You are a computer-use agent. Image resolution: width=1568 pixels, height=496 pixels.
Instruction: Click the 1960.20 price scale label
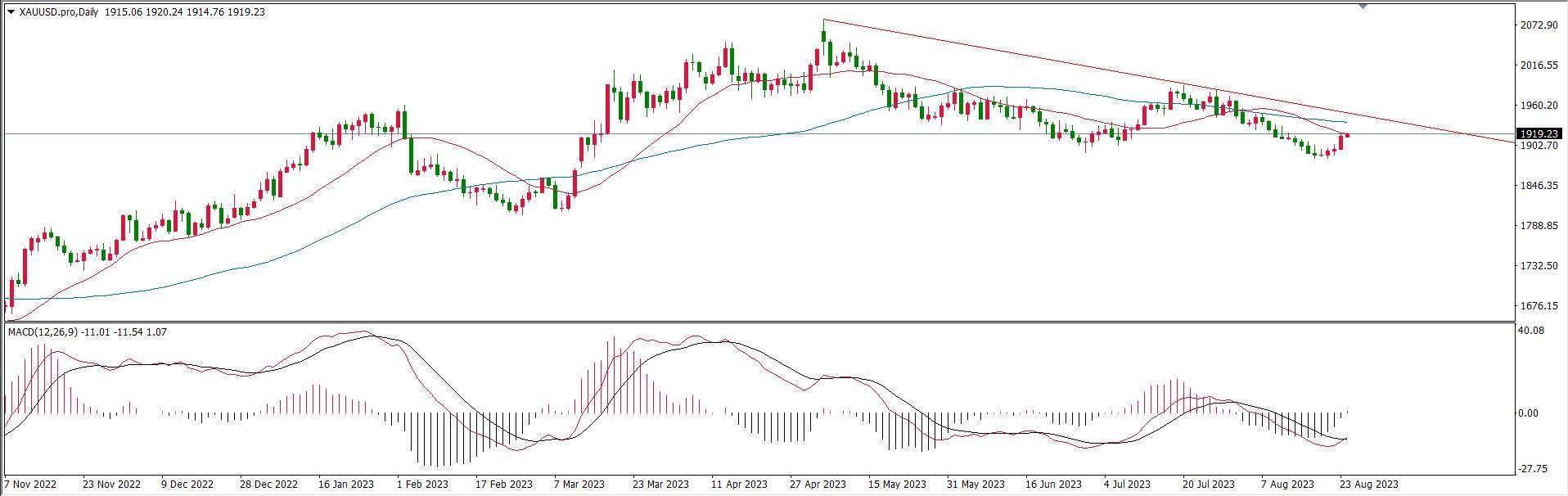(x=1539, y=106)
